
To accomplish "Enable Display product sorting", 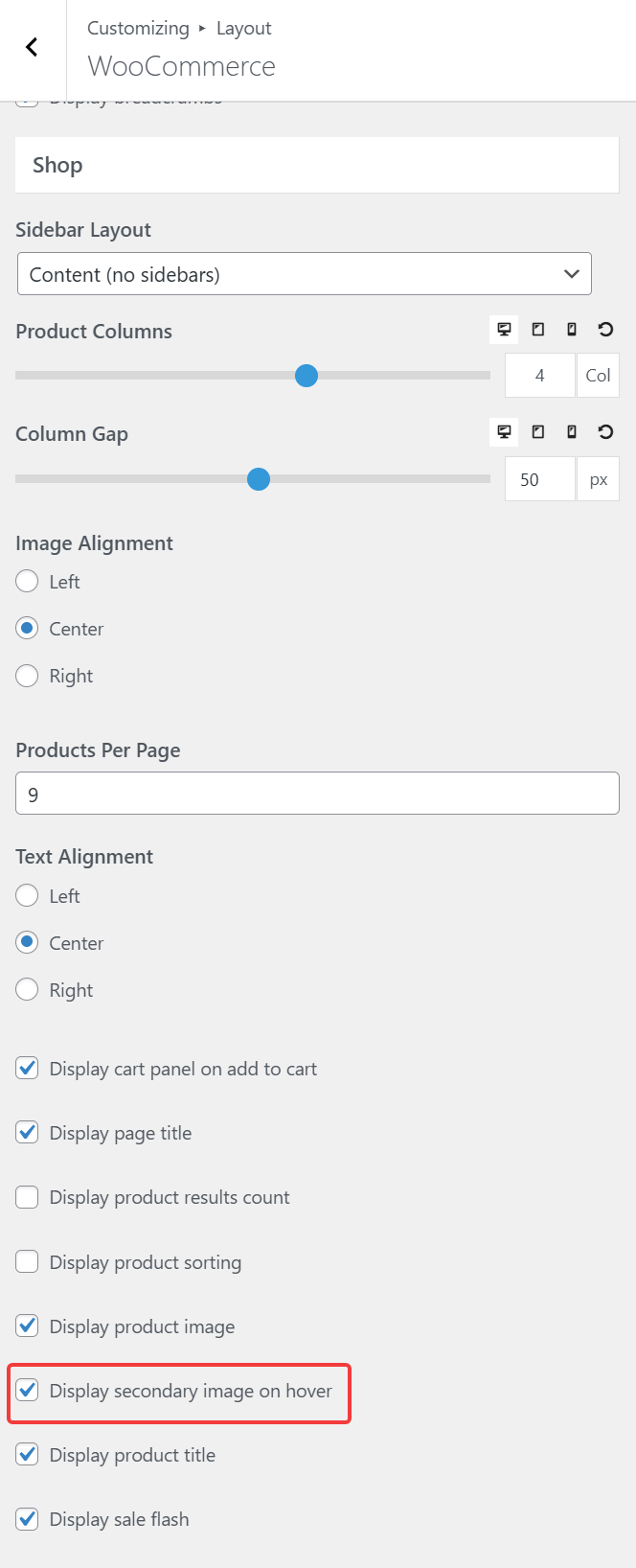I will tap(27, 1262).
